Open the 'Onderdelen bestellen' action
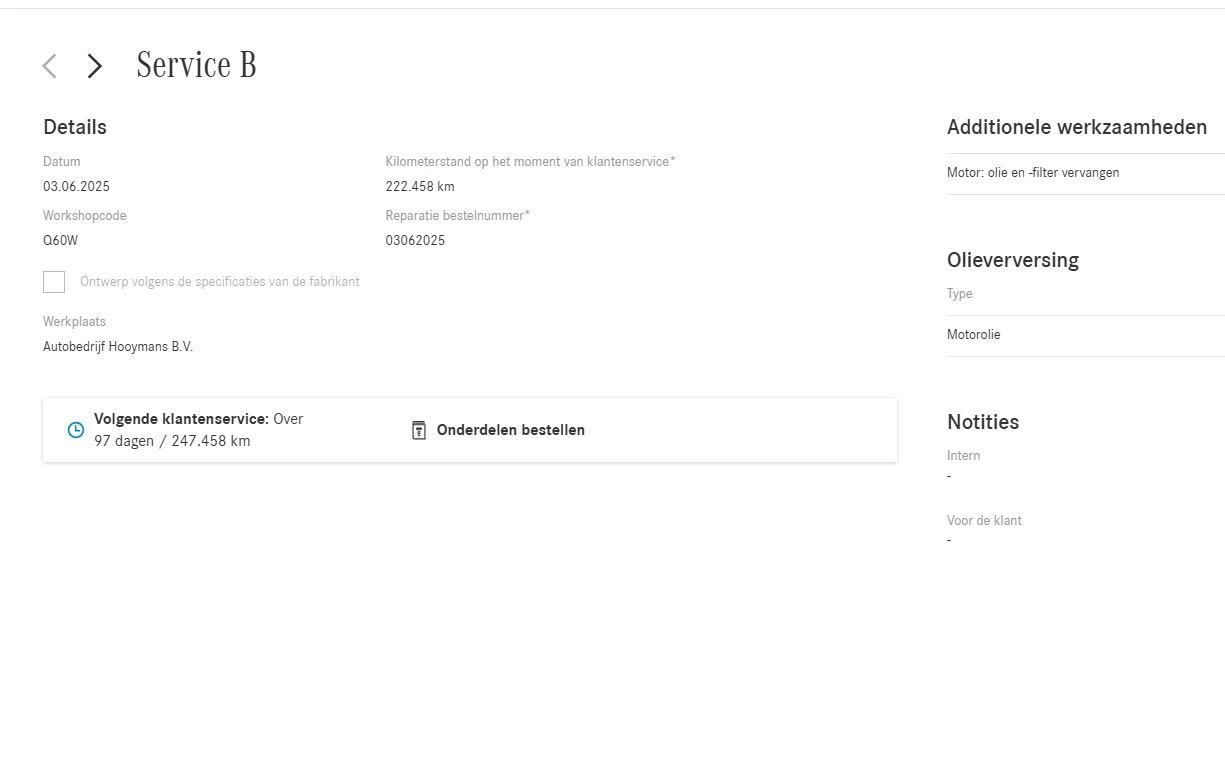The height and width of the screenshot is (782, 1225). pyautogui.click(x=510, y=430)
